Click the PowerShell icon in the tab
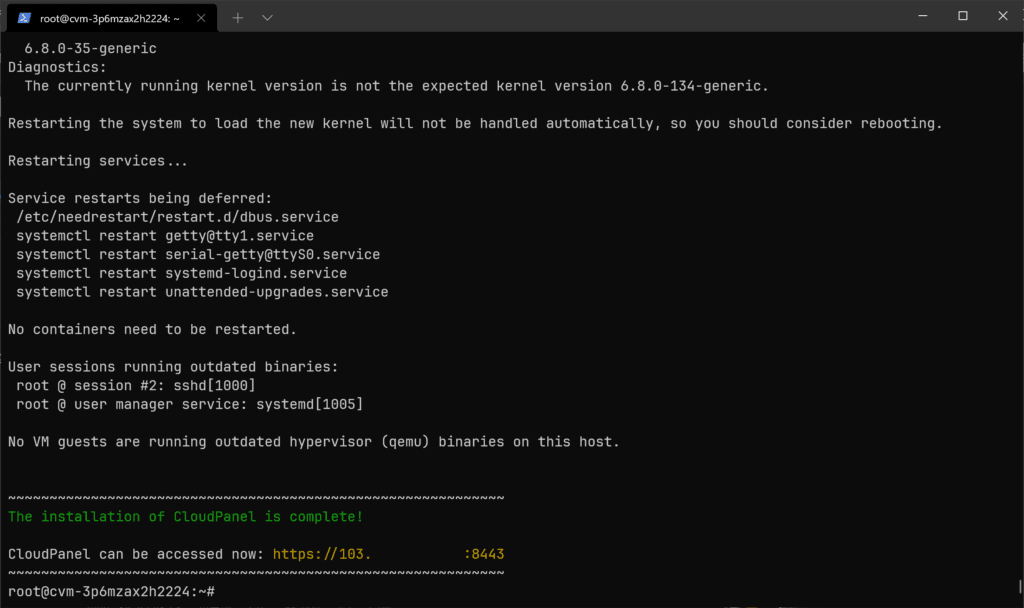Image resolution: width=1024 pixels, height=608 pixels. click(24, 18)
